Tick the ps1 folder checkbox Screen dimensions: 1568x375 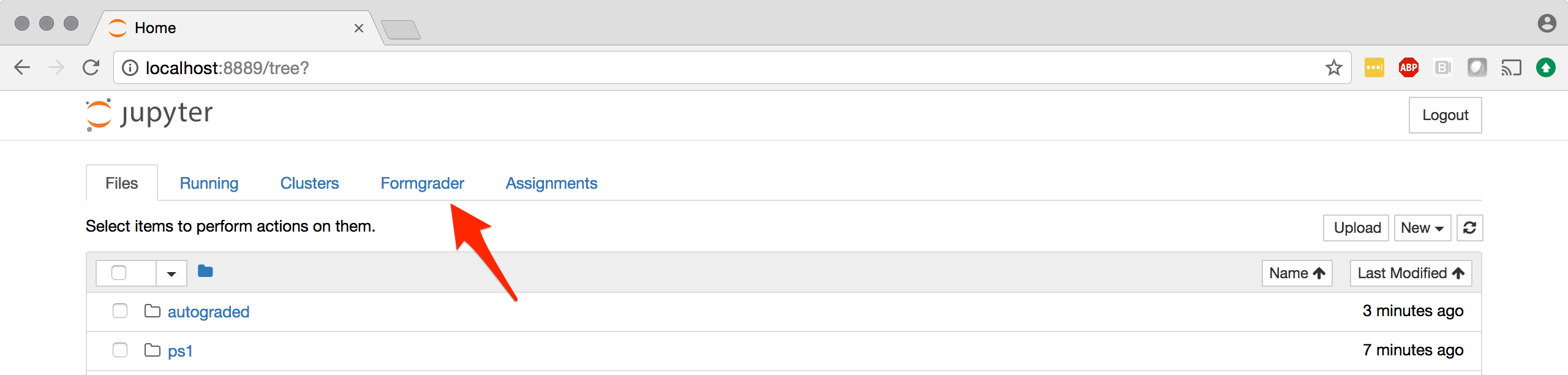(x=120, y=350)
